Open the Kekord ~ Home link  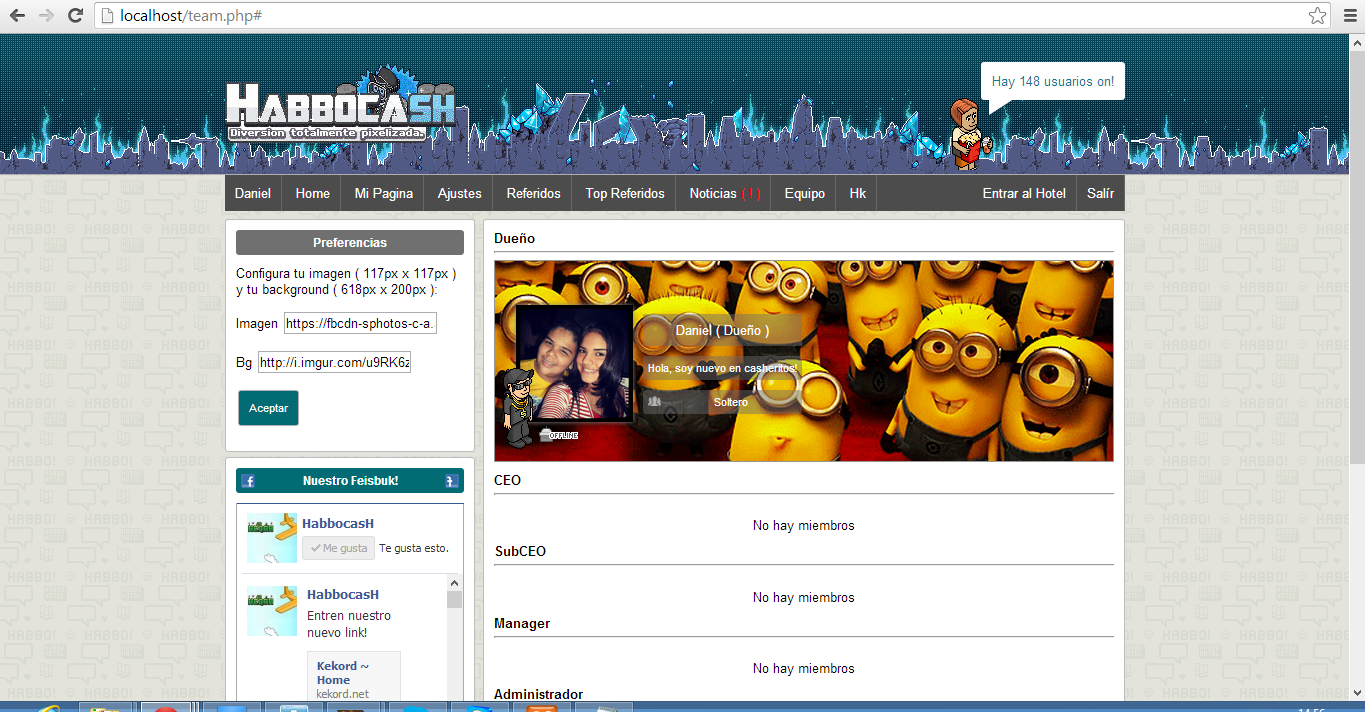coord(343,673)
